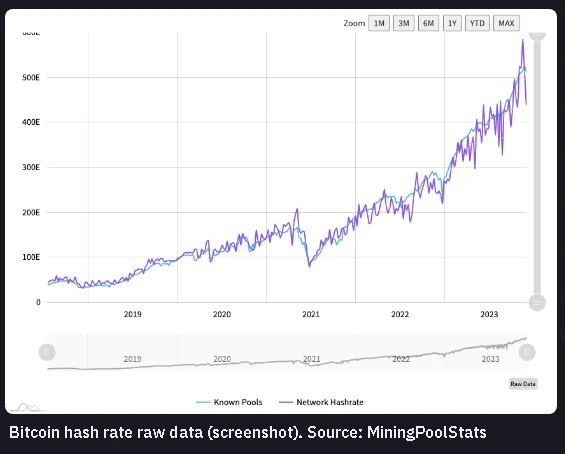Click the Network Hashrate legend line icon

(x=286, y=402)
